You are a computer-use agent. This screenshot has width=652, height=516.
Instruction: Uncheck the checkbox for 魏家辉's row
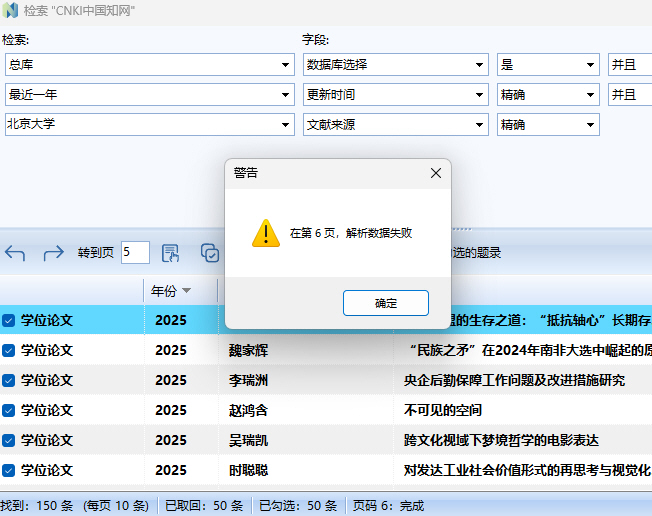(9, 350)
